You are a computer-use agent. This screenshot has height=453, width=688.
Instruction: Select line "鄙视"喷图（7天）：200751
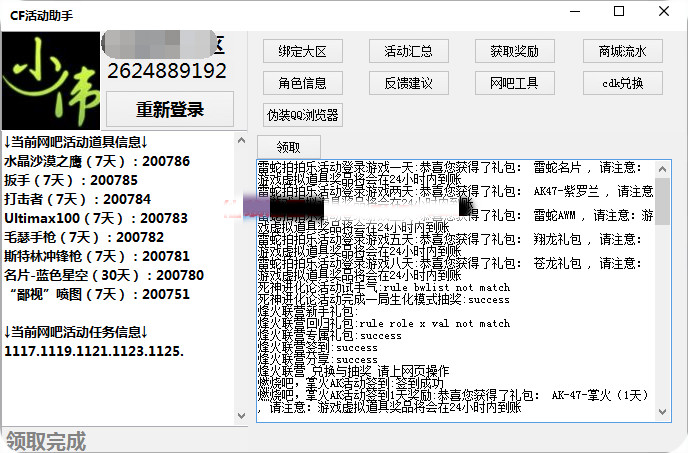[100, 294]
